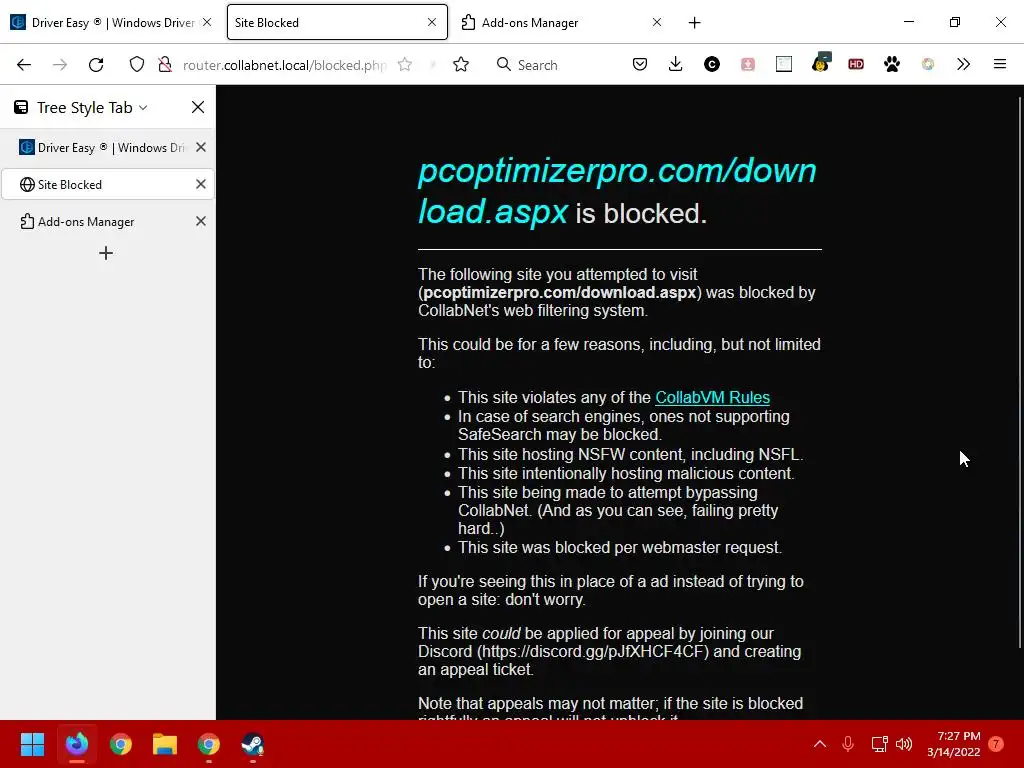
Task: Click the microphone tray icon
Action: [x=848, y=744]
